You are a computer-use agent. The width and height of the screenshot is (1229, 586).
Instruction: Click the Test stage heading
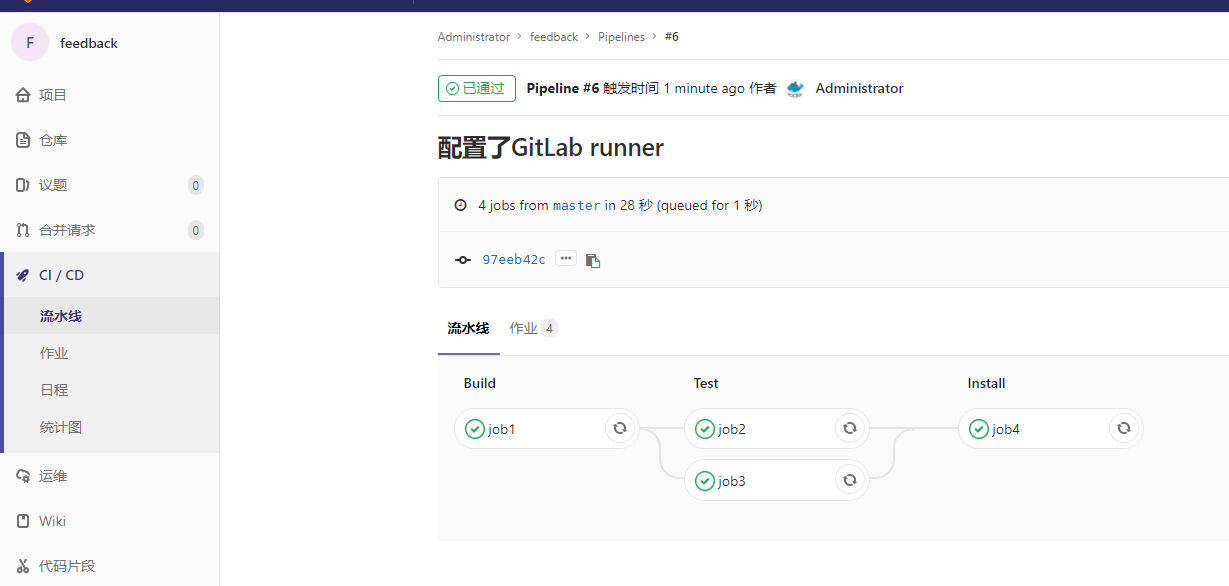click(706, 383)
